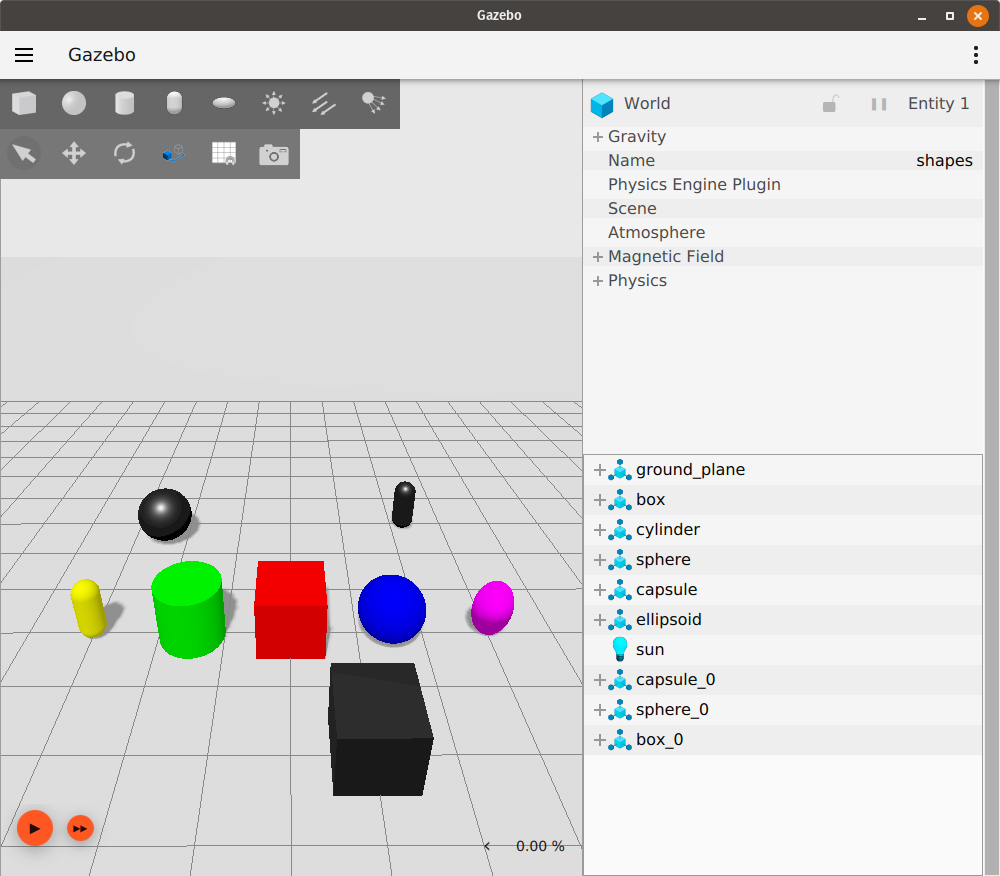
Task: Click the Entity 1 label
Action: (x=938, y=103)
